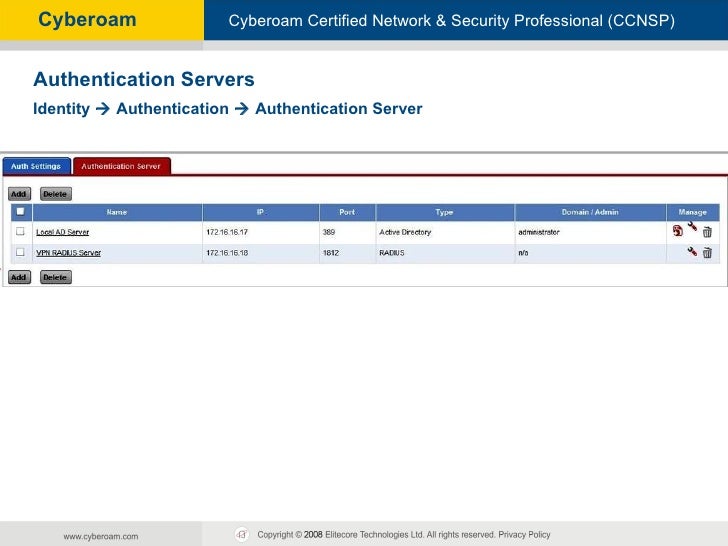Open the Privacy Policy link in footer

(x=524, y=534)
